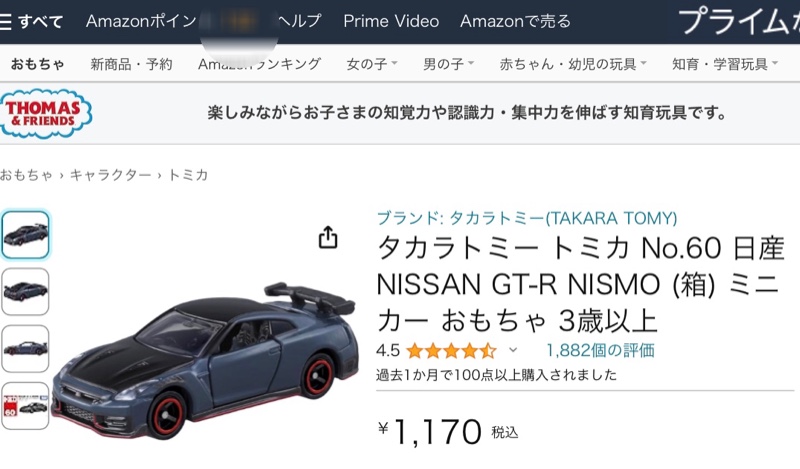Open brand link タカラトミー(TAKARA TOMY)

pos(527,218)
